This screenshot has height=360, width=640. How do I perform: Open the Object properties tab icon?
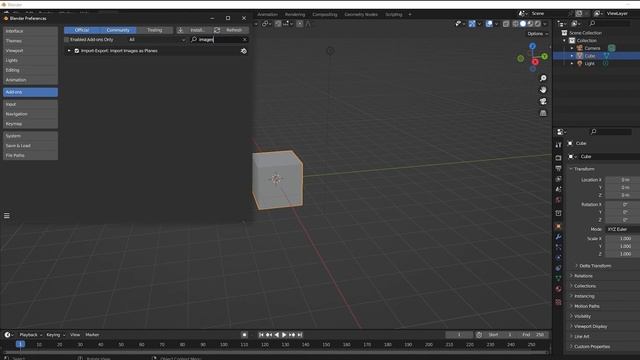coord(558,226)
